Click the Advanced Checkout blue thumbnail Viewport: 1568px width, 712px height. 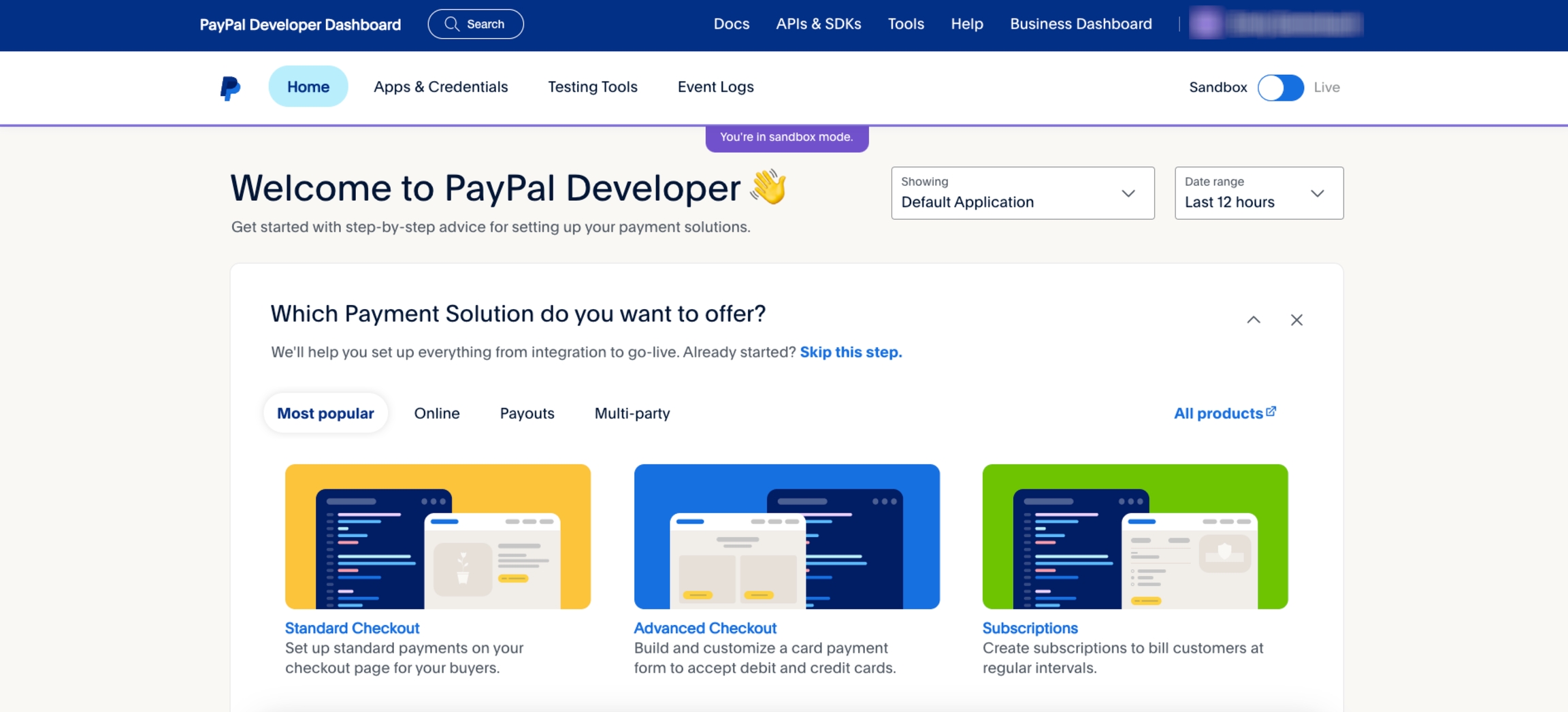click(x=786, y=536)
